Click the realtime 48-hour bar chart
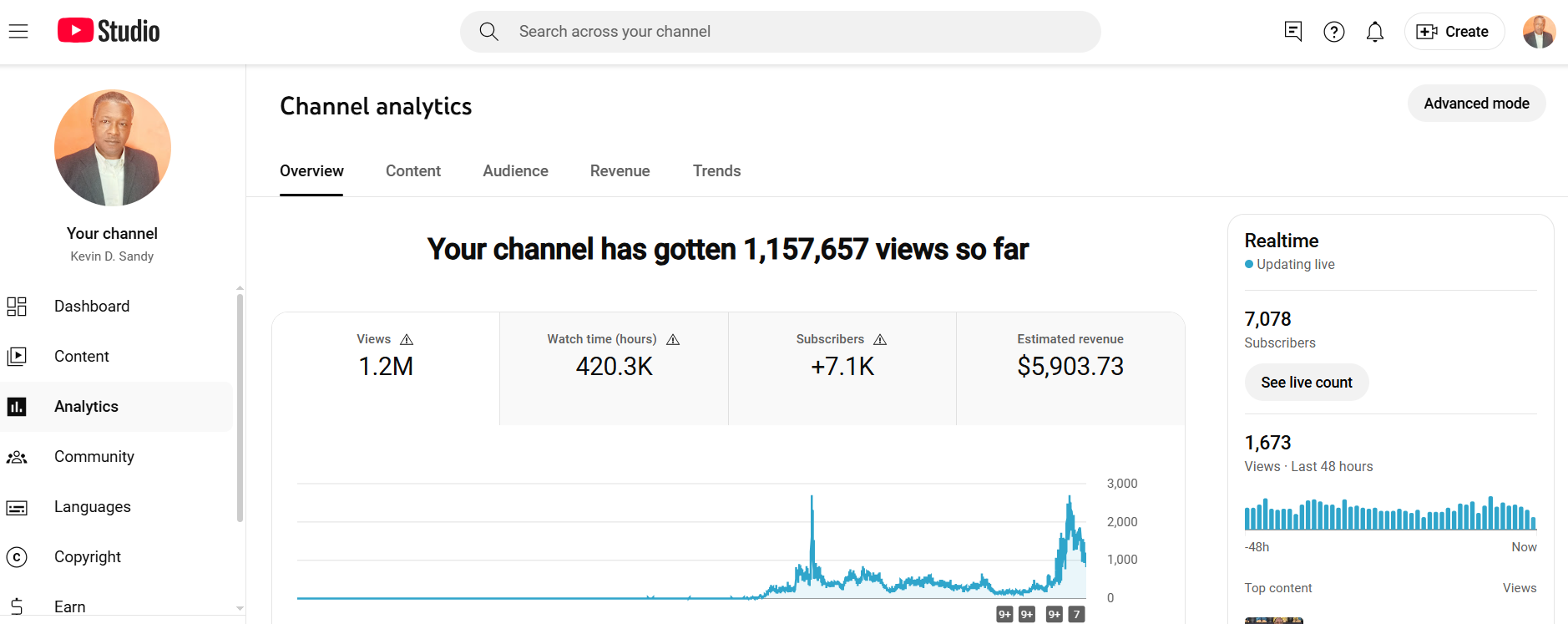The height and width of the screenshot is (624, 1568). 1390,514
